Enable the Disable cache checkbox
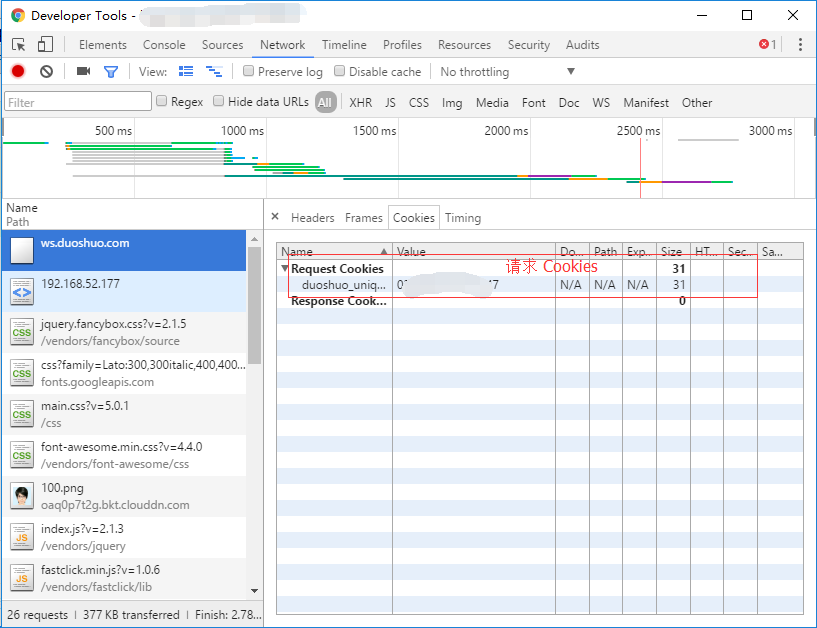817x628 pixels. click(x=340, y=71)
